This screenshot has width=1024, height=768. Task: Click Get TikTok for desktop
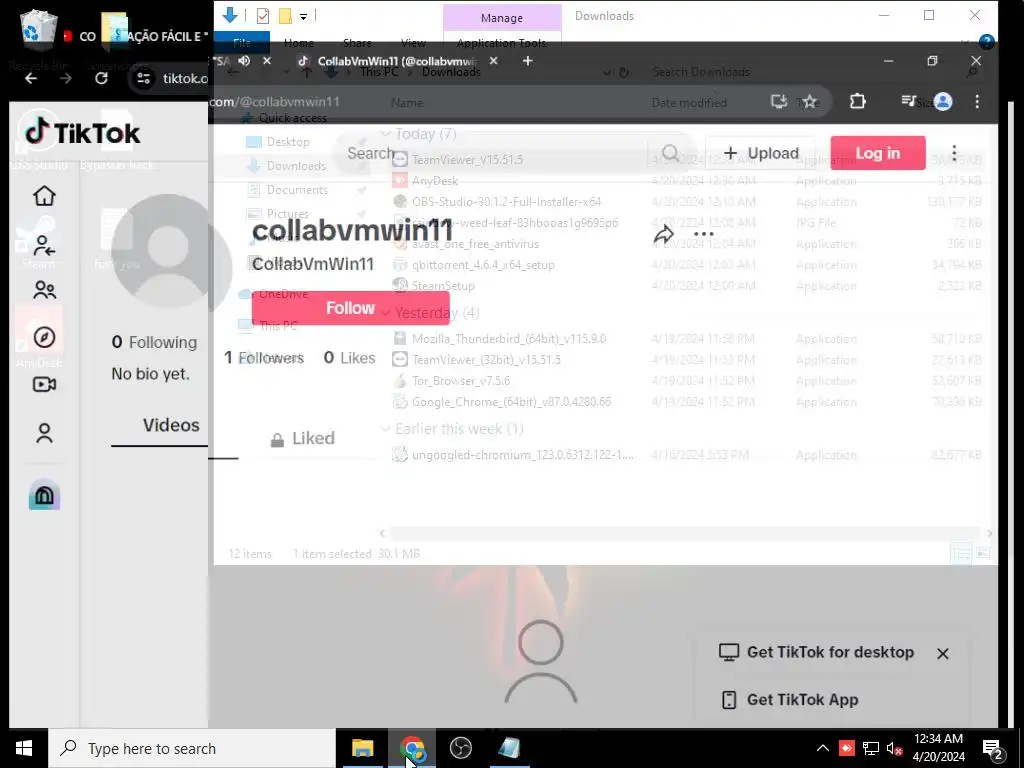(817, 652)
